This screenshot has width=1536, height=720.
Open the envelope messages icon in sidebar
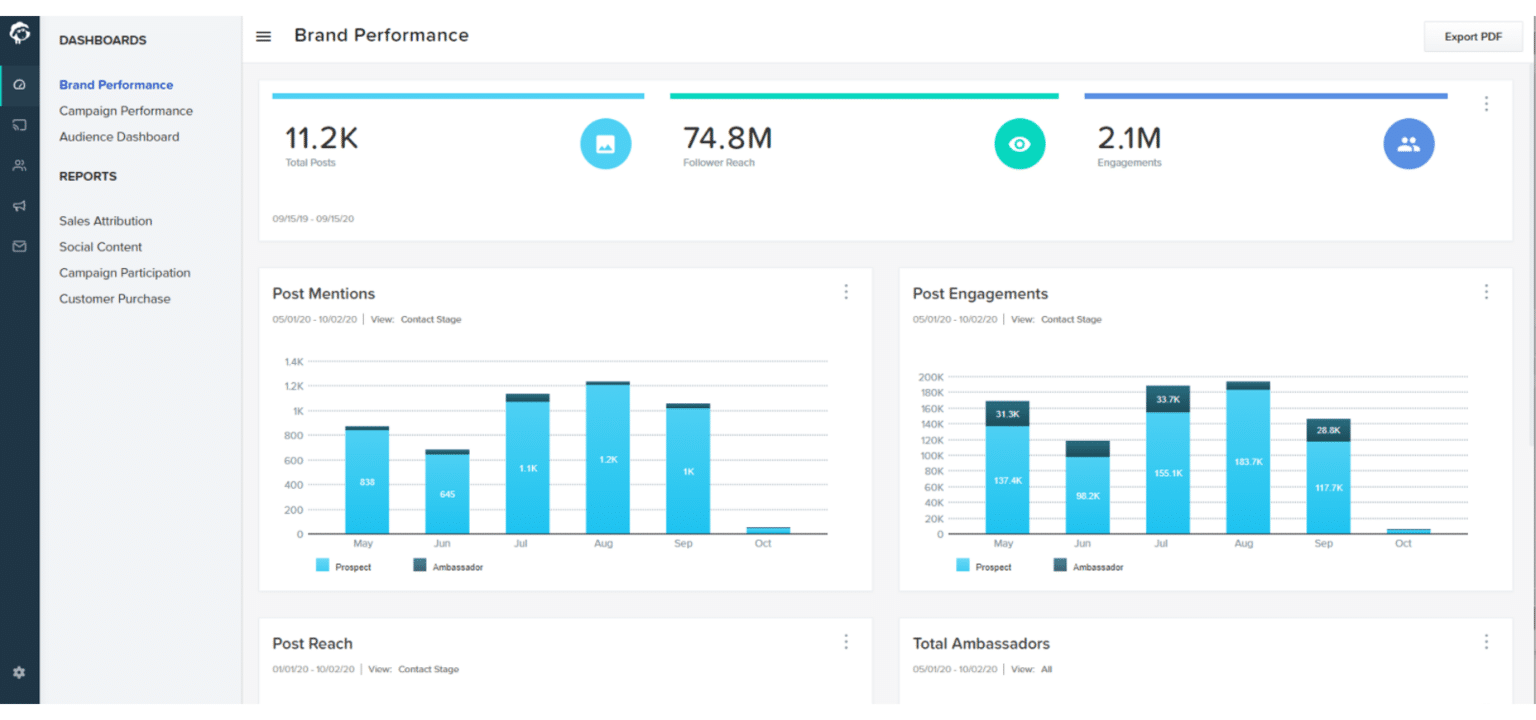click(x=19, y=246)
